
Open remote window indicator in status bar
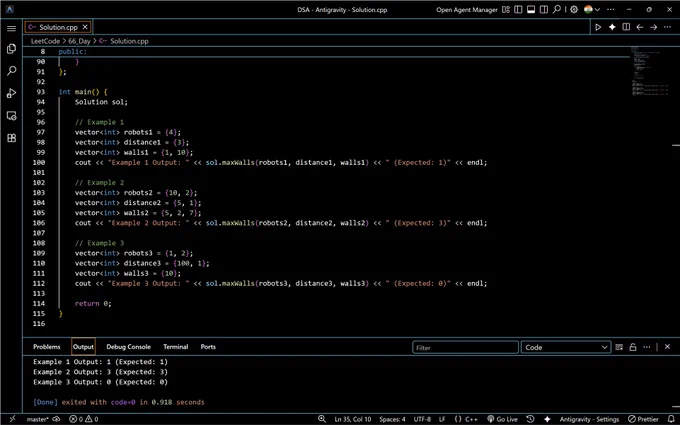click(12, 419)
